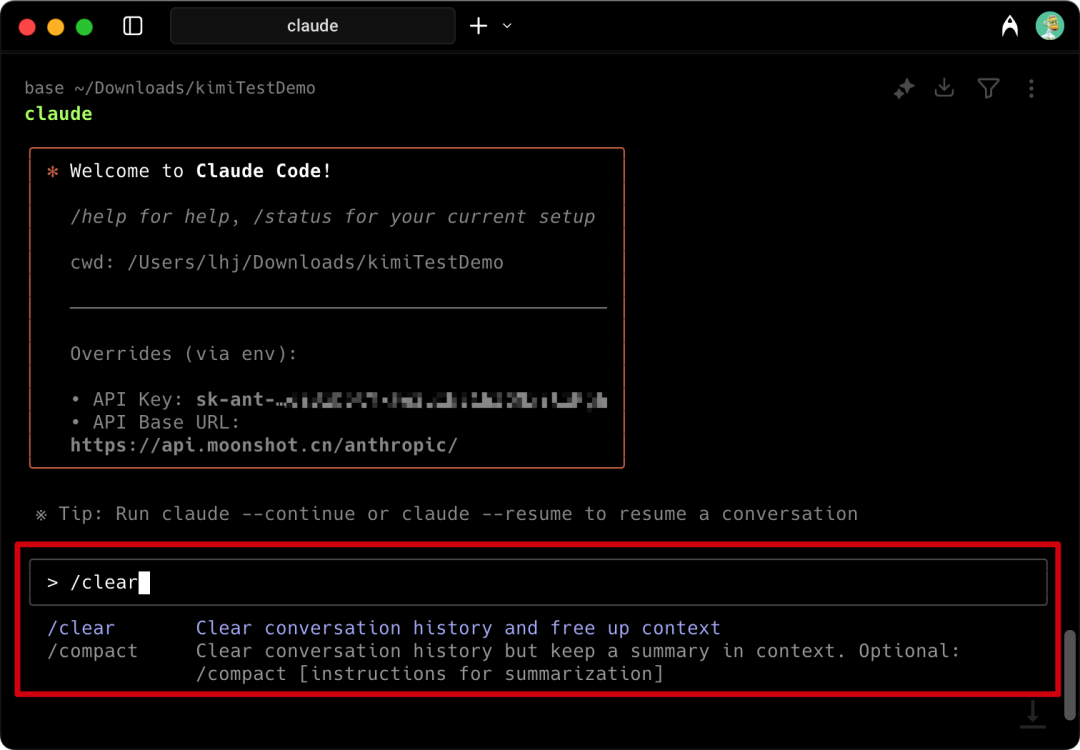Click the api.moonshot.cn base URL link
1080x750 pixels.
click(264, 445)
